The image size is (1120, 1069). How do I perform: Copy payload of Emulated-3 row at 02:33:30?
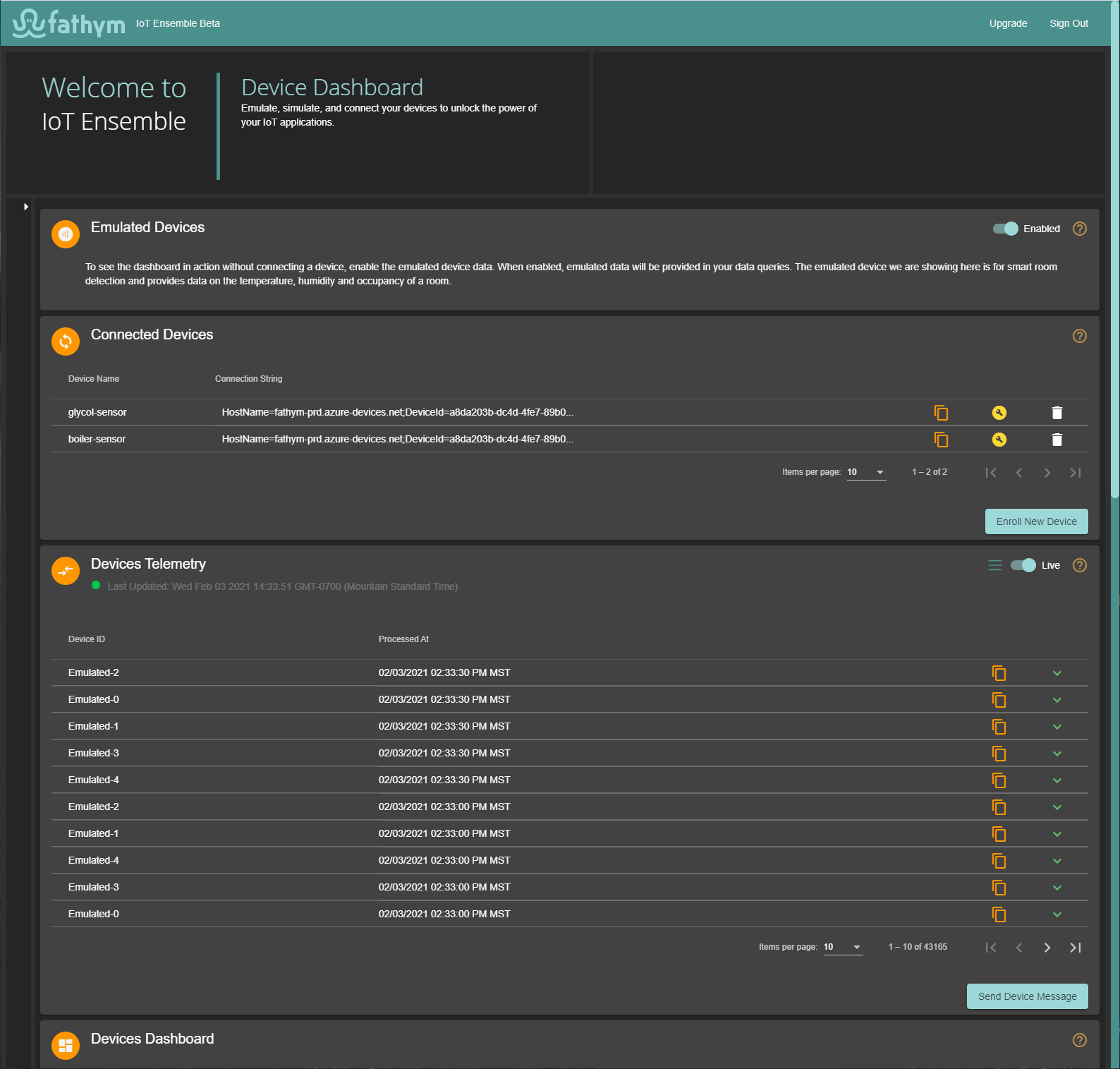(x=999, y=754)
